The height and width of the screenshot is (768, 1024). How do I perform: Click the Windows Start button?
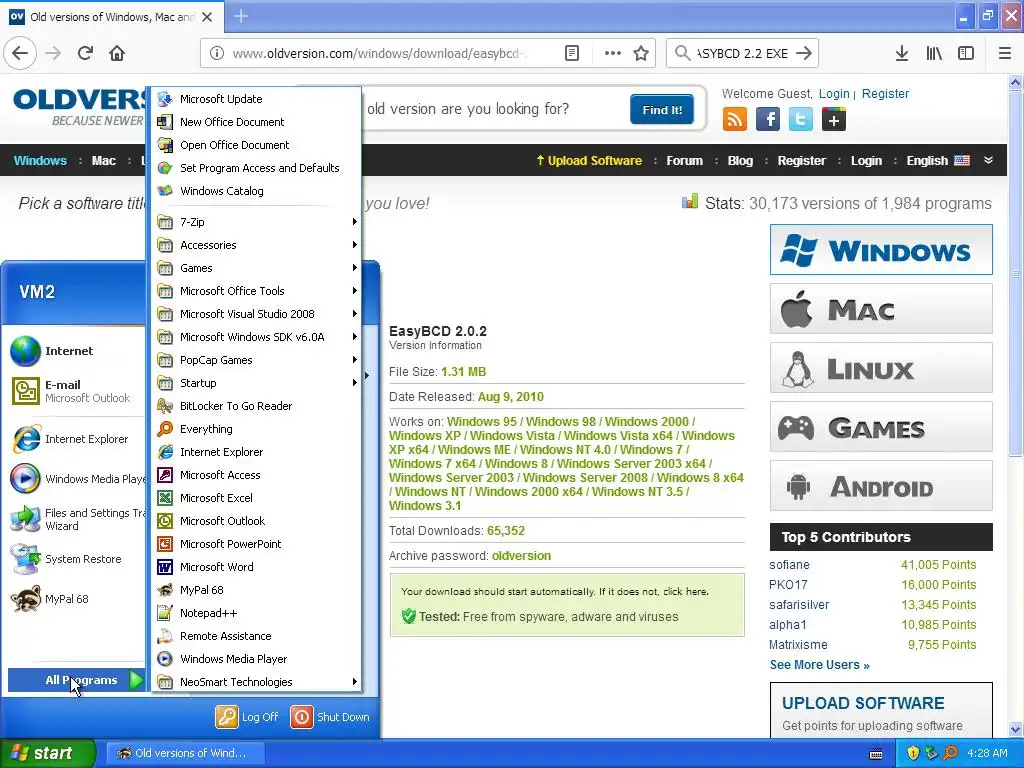click(48, 753)
